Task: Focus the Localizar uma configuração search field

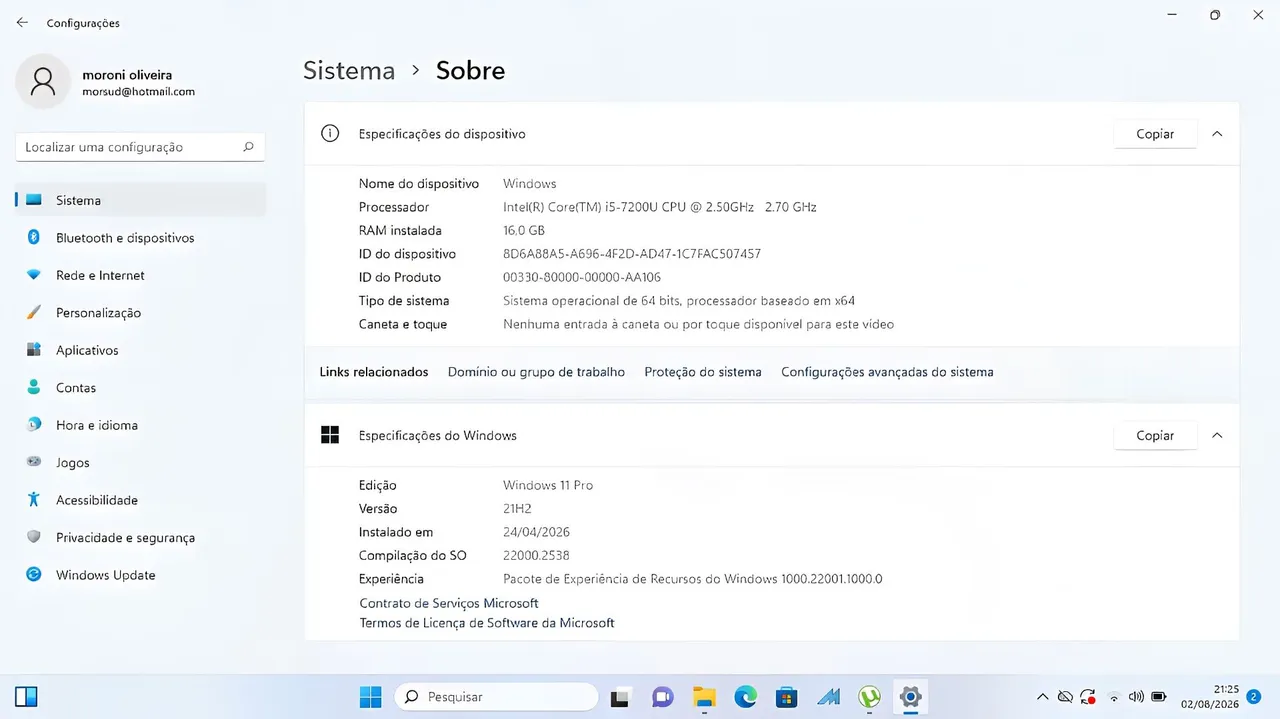Action: [x=140, y=147]
